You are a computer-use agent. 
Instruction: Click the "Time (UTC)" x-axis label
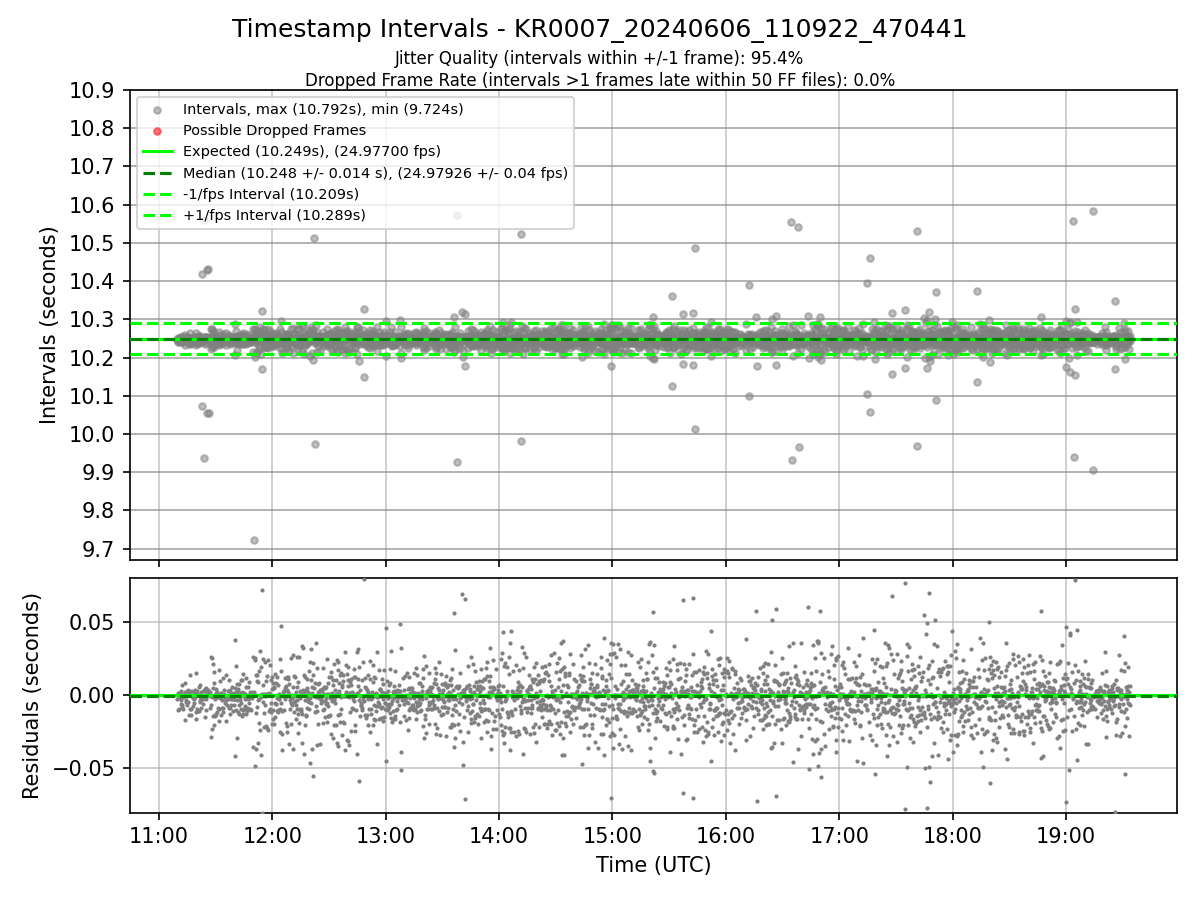pos(653,865)
